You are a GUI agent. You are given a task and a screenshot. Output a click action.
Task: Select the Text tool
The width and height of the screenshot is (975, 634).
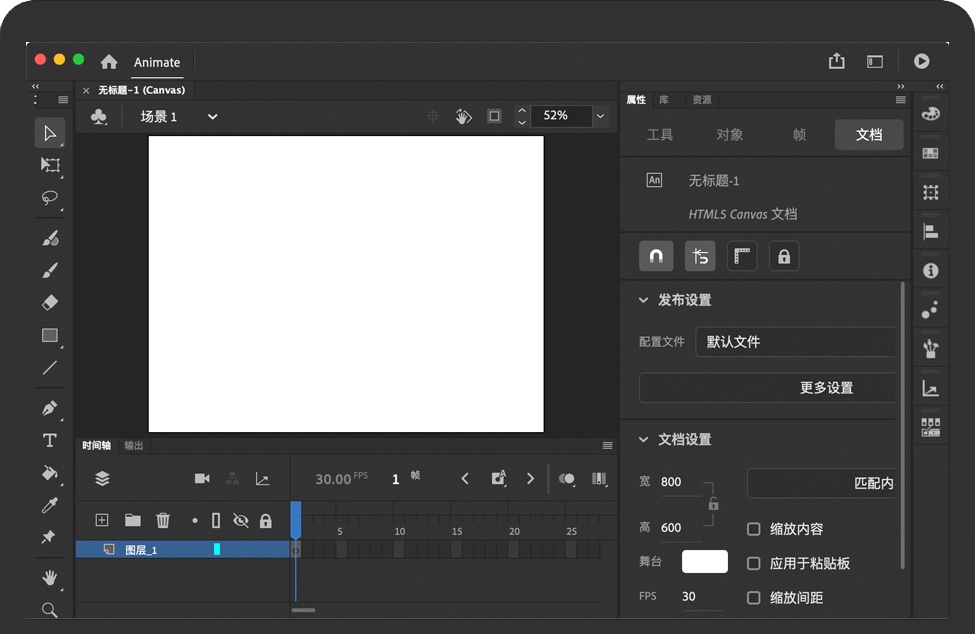coord(50,441)
